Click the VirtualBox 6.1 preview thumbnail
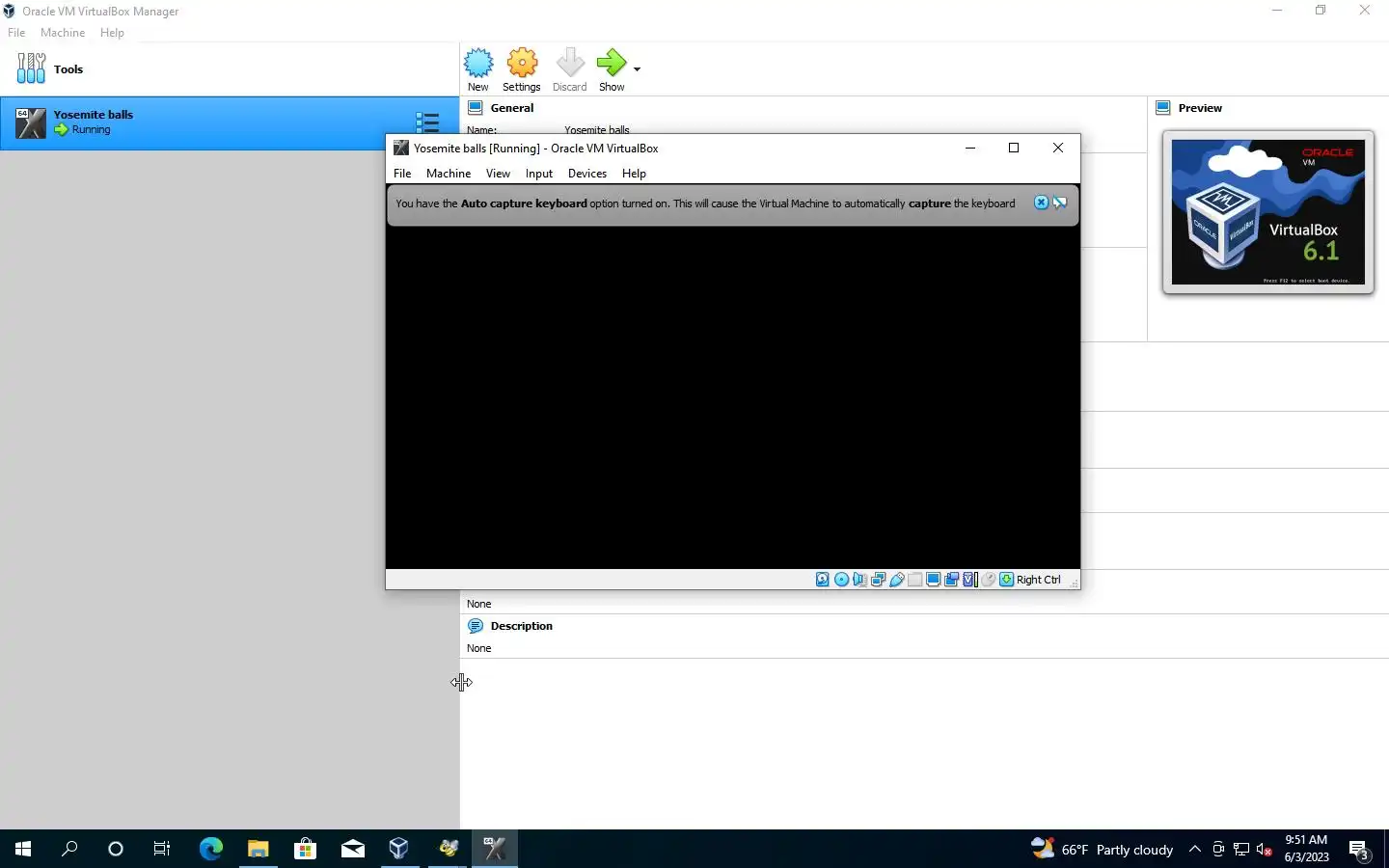This screenshot has height=868, width=1389. [x=1268, y=212]
